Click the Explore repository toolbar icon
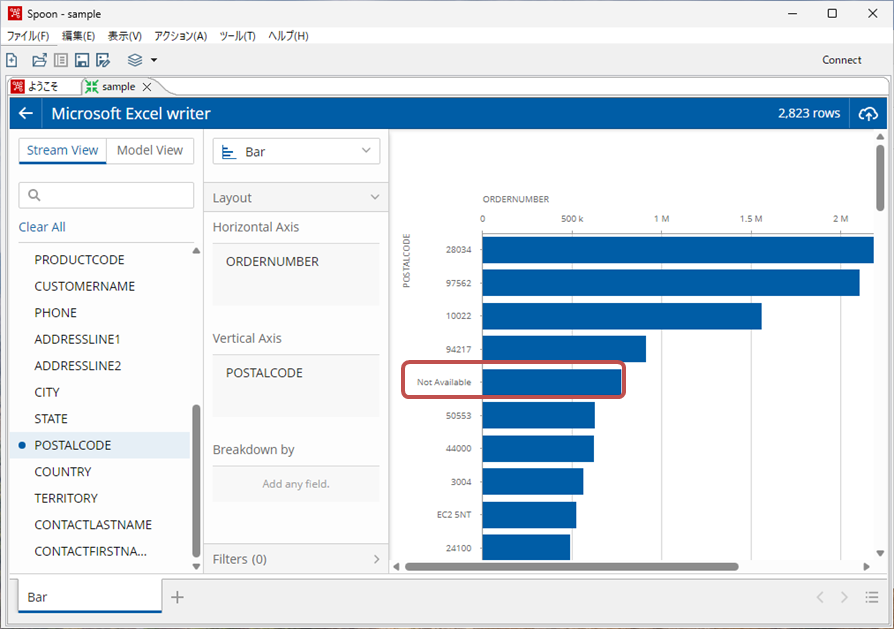The image size is (894, 629). [x=61, y=60]
